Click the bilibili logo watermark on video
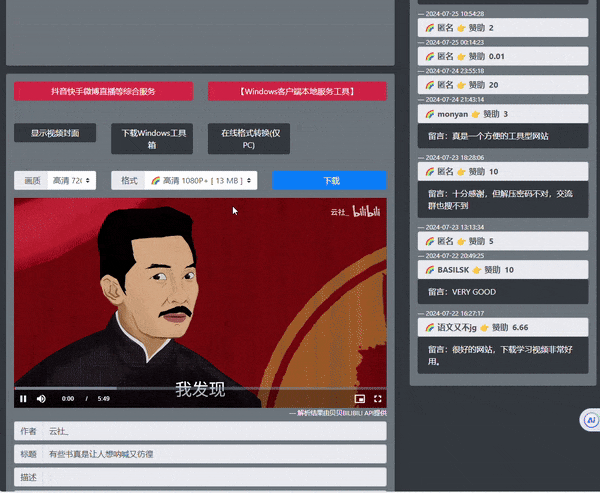The width and height of the screenshot is (600, 493). pyautogui.click(x=366, y=212)
